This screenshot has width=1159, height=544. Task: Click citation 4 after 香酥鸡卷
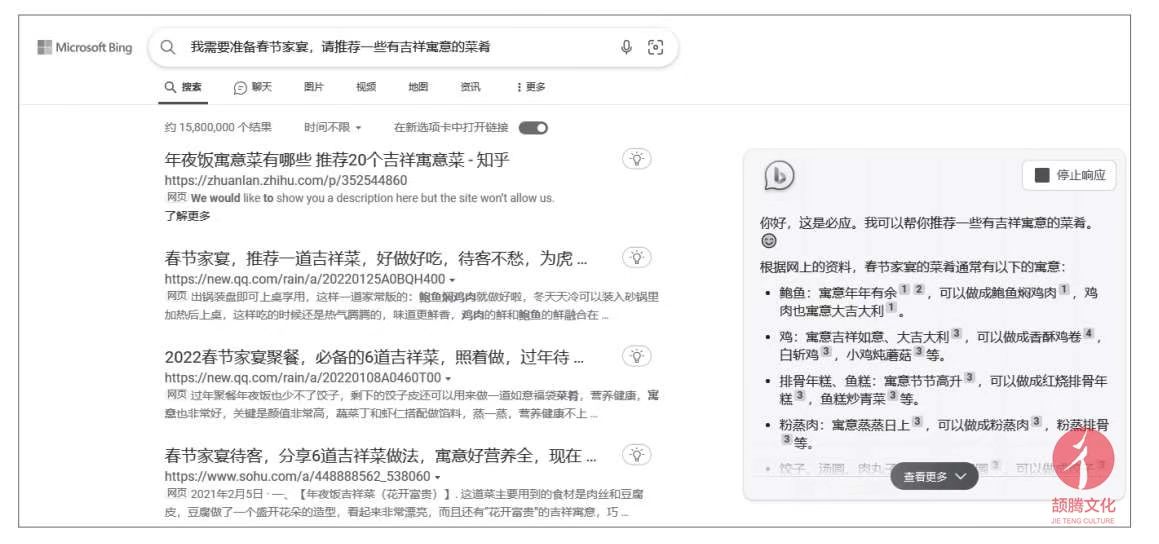(x=1088, y=333)
